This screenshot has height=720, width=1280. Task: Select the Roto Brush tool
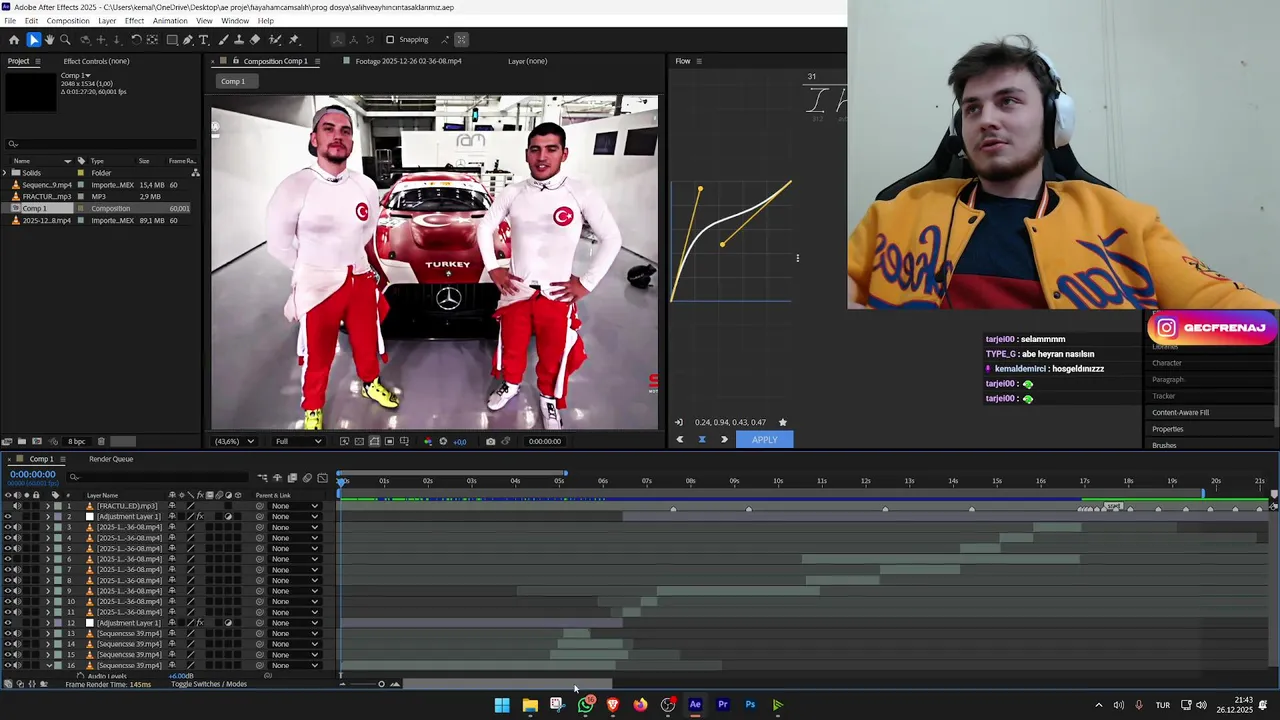pos(275,40)
